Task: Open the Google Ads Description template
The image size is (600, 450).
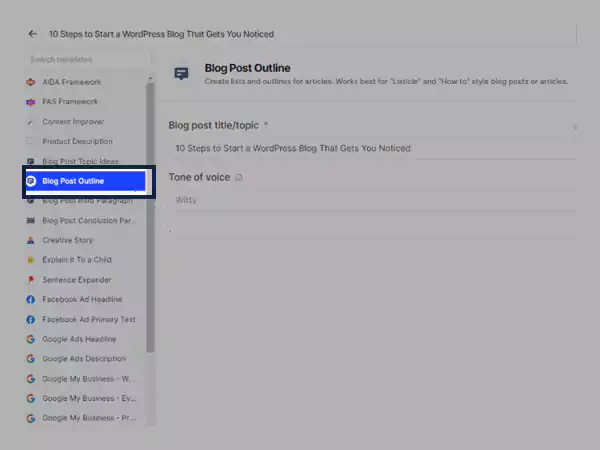Action: pos(84,359)
